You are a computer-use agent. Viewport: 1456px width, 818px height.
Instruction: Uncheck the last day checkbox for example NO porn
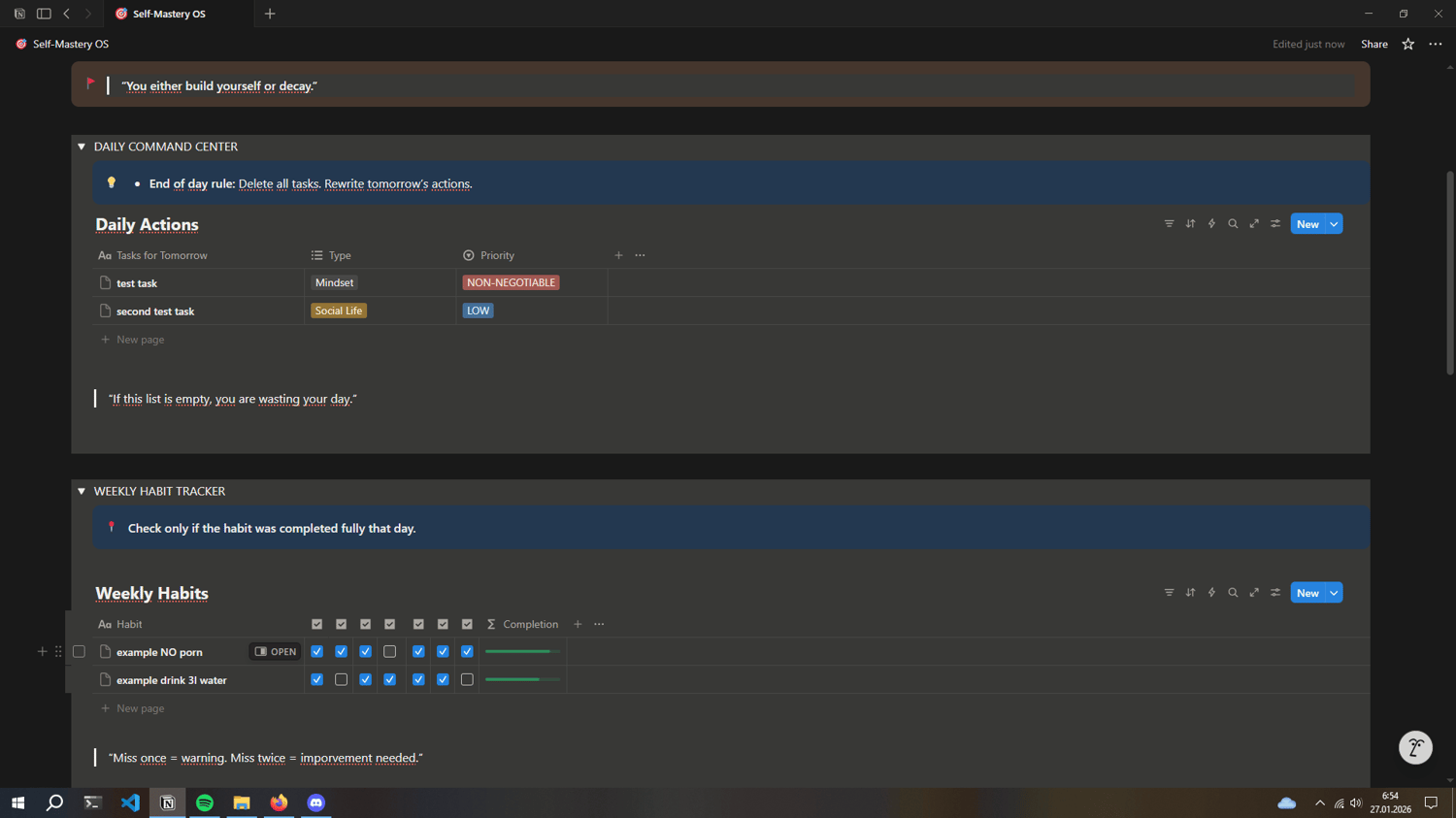pos(467,652)
